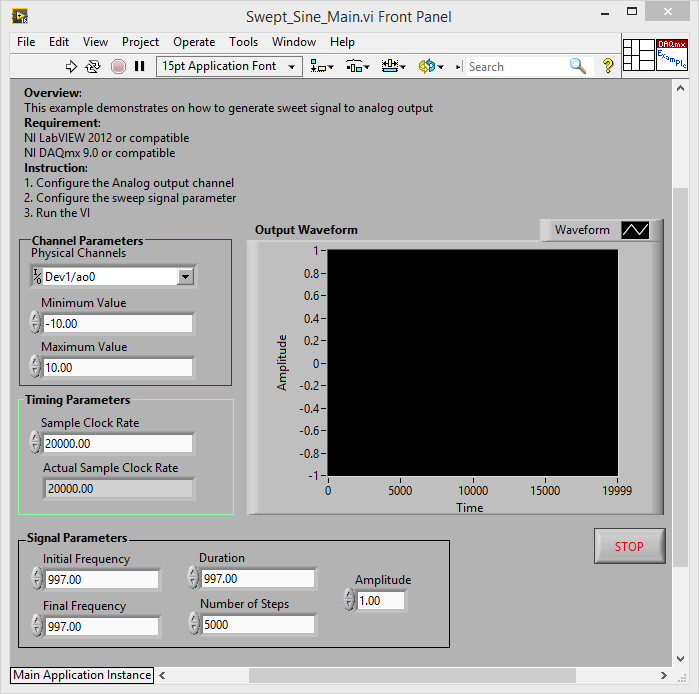Click the Number of Steps field

pos(258,625)
